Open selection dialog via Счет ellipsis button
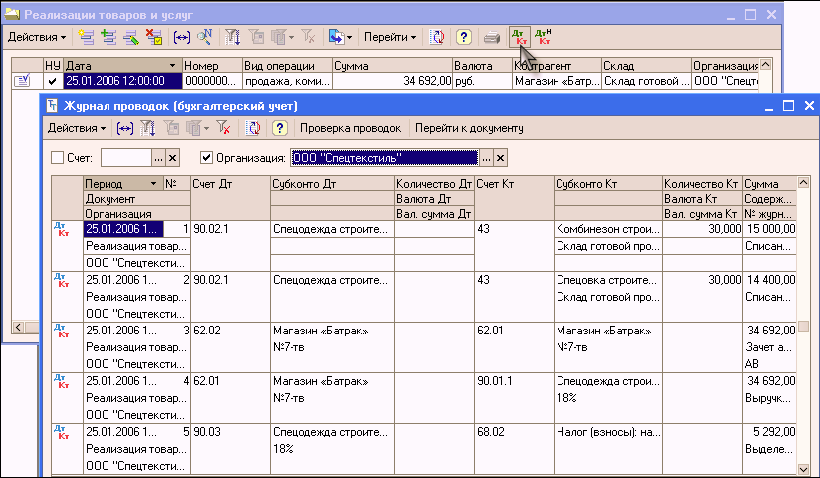 [x=157, y=158]
